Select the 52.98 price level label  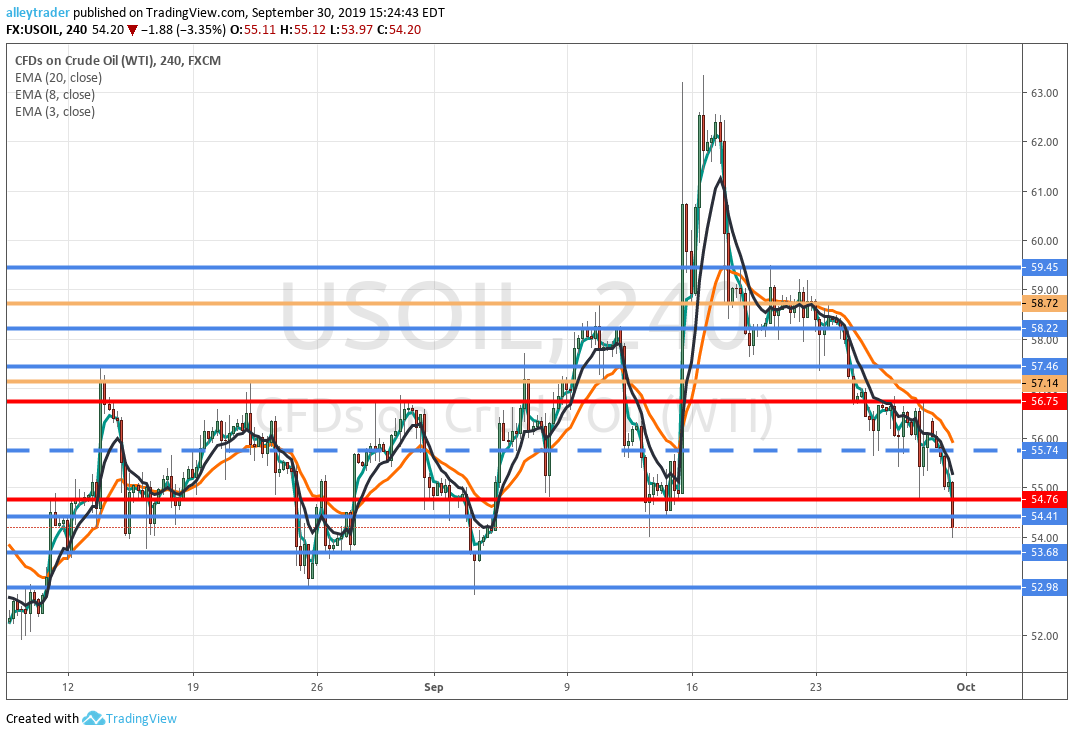pyautogui.click(x=1044, y=587)
